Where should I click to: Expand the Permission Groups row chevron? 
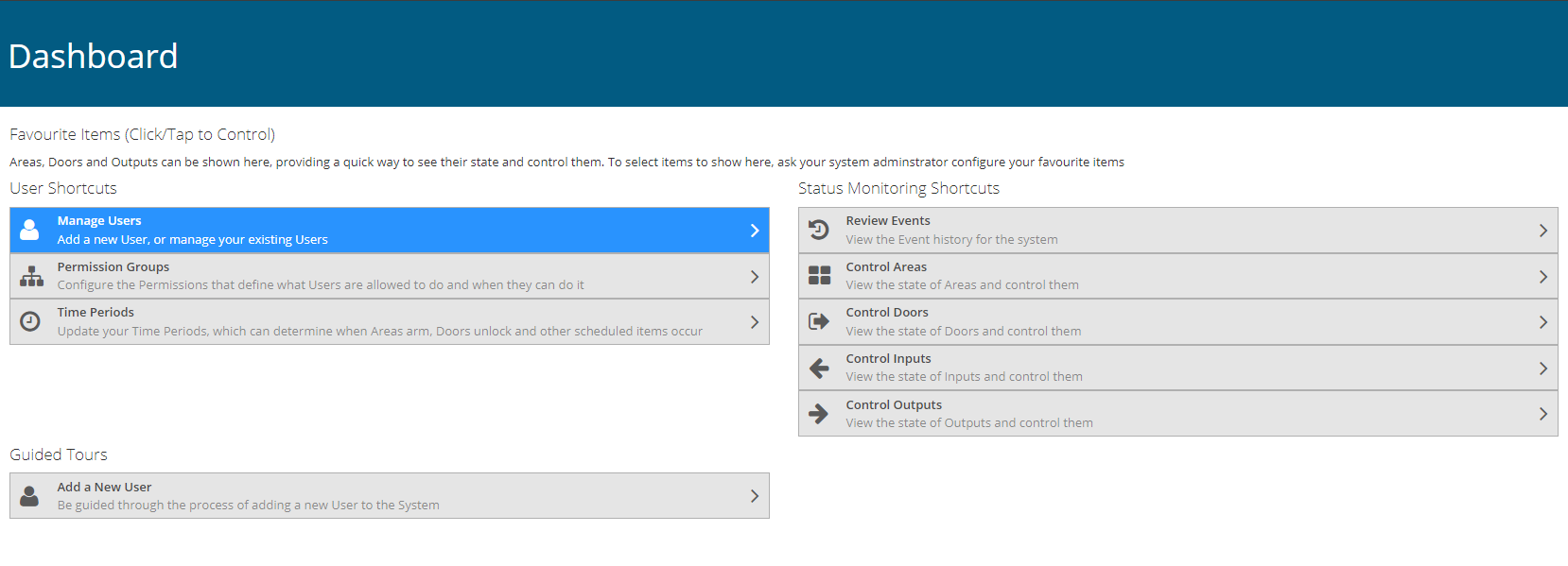[754, 277]
